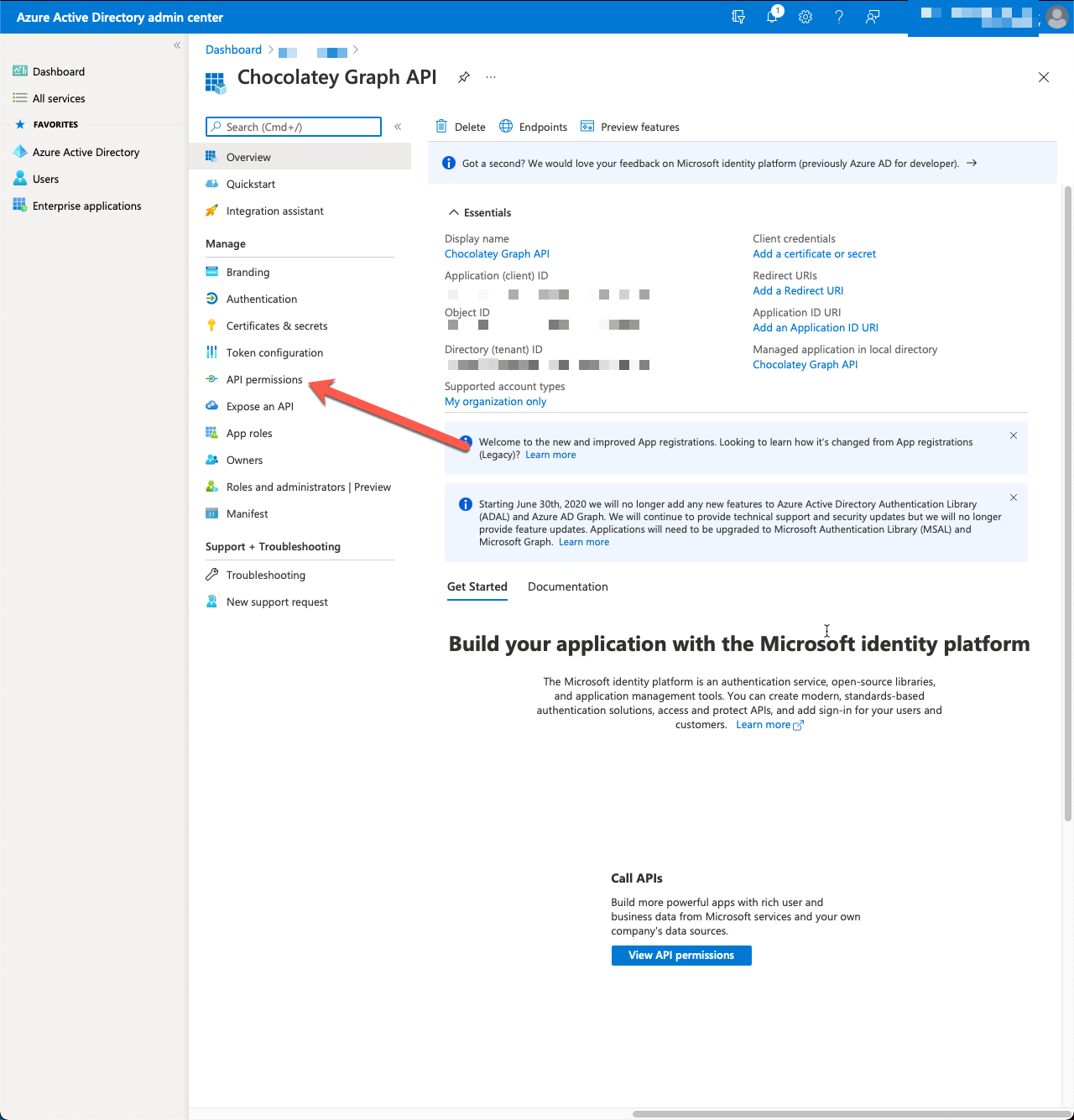
Task: Click the Endpoints globe icon
Action: coord(506,127)
